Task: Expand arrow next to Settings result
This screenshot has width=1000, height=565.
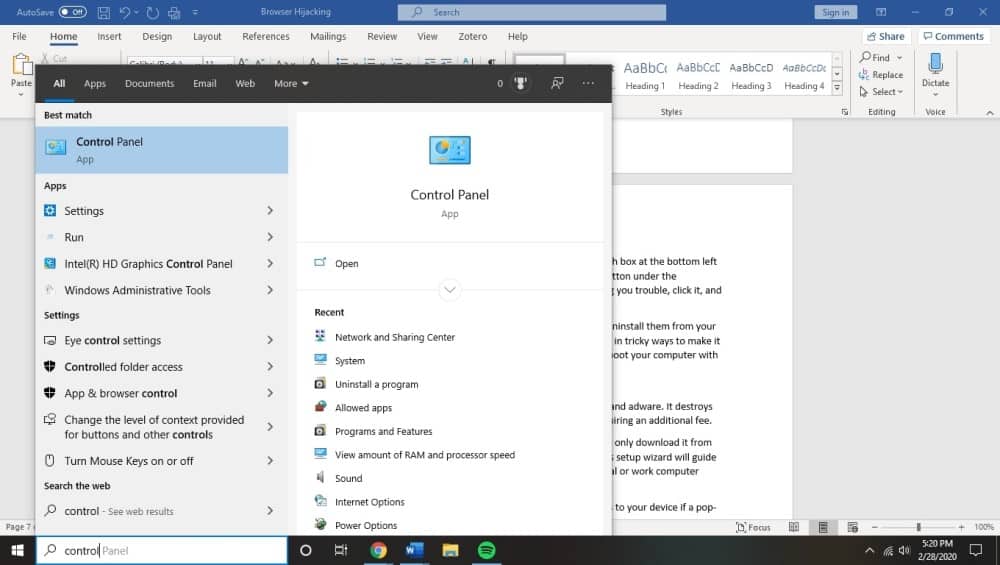Action: [x=270, y=210]
